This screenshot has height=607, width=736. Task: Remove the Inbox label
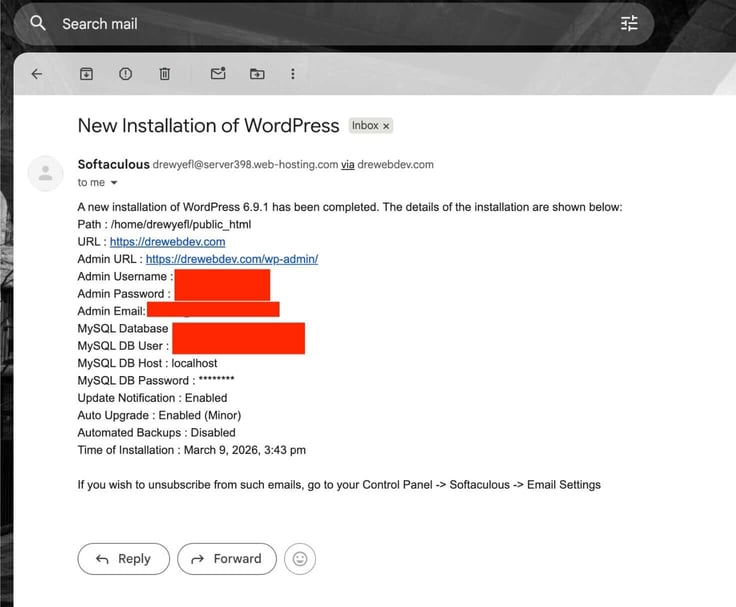[386, 126]
